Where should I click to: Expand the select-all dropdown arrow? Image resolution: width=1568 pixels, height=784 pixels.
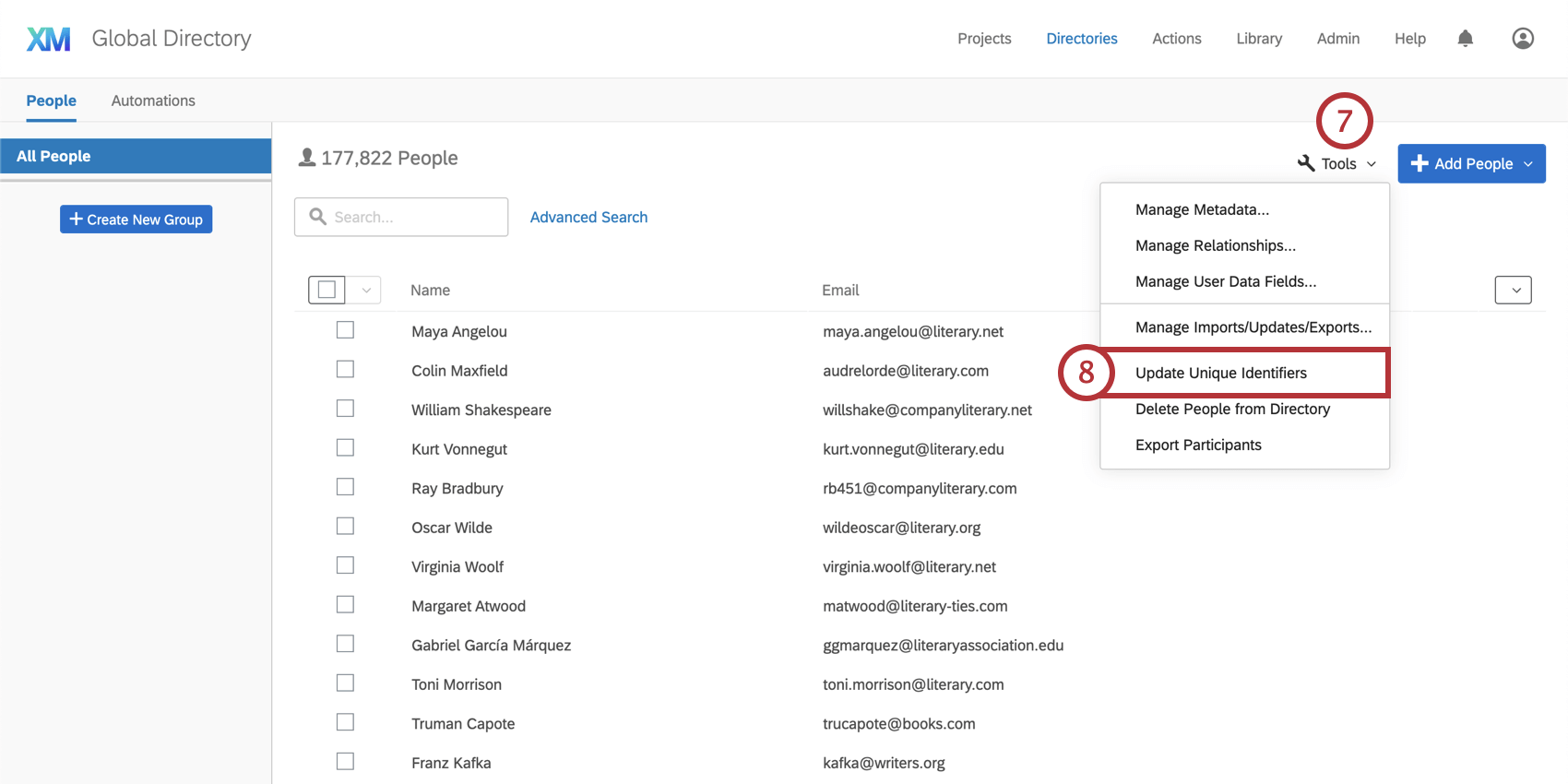point(366,290)
